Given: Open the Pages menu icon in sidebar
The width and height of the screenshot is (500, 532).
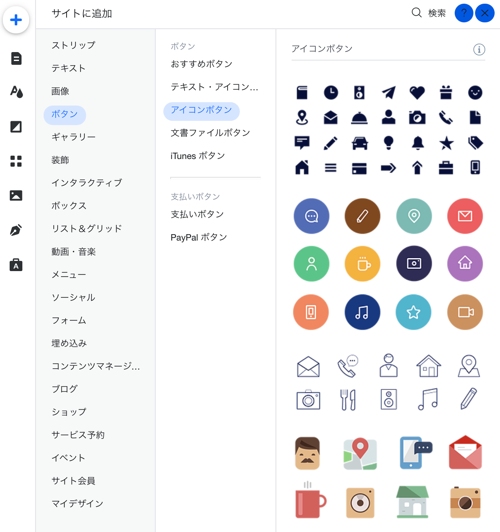Looking at the screenshot, I should click(16, 58).
